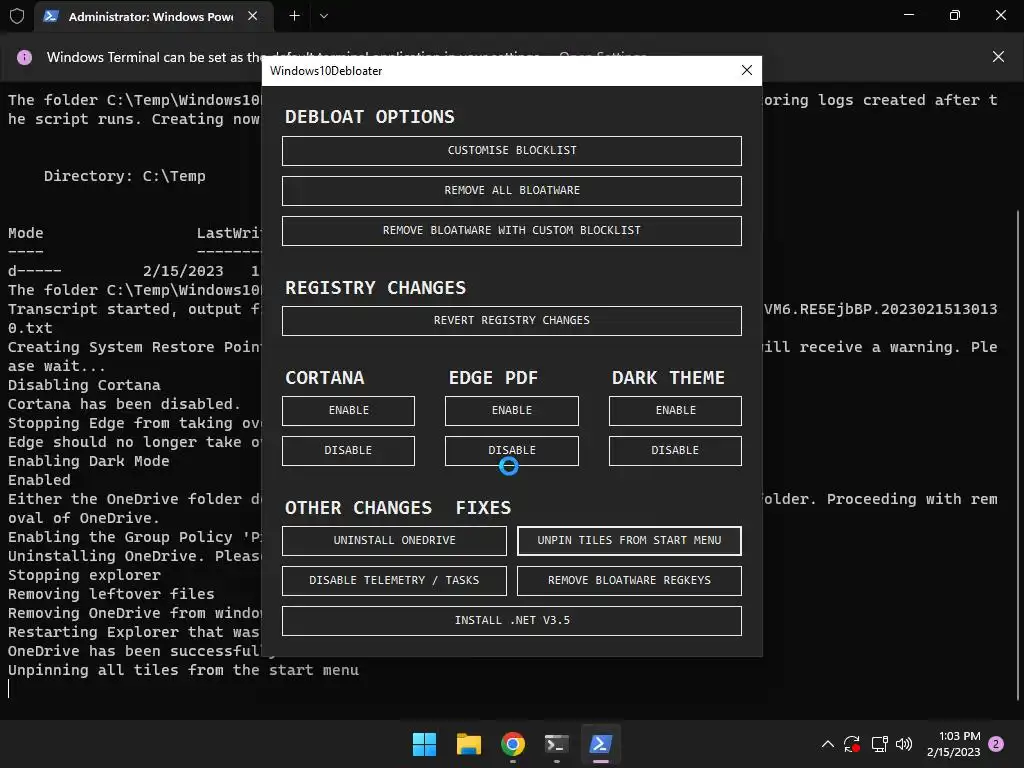Open network settings tray icon
This screenshot has height=768, width=1024.
pyautogui.click(x=879, y=744)
